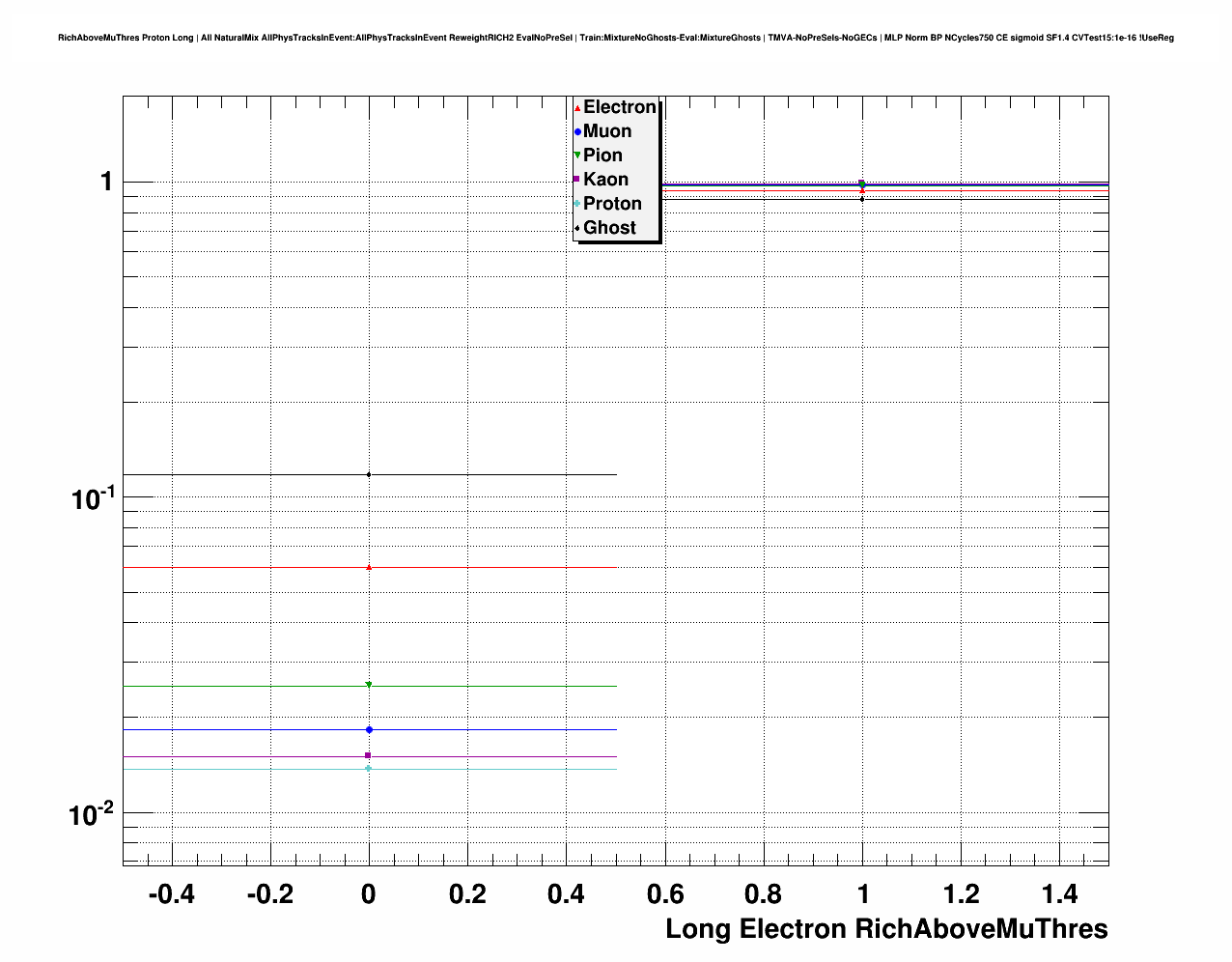Screen dimensions: 1232x962
Task: Click the red Electron triangle marker in legend
Action: tap(577, 108)
